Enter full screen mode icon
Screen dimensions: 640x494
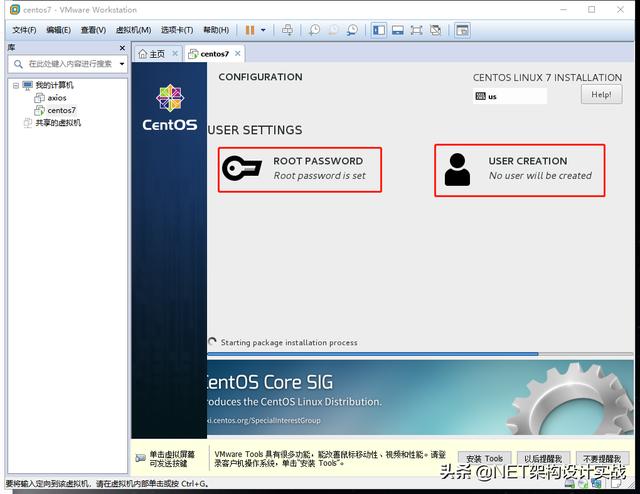click(x=416, y=30)
